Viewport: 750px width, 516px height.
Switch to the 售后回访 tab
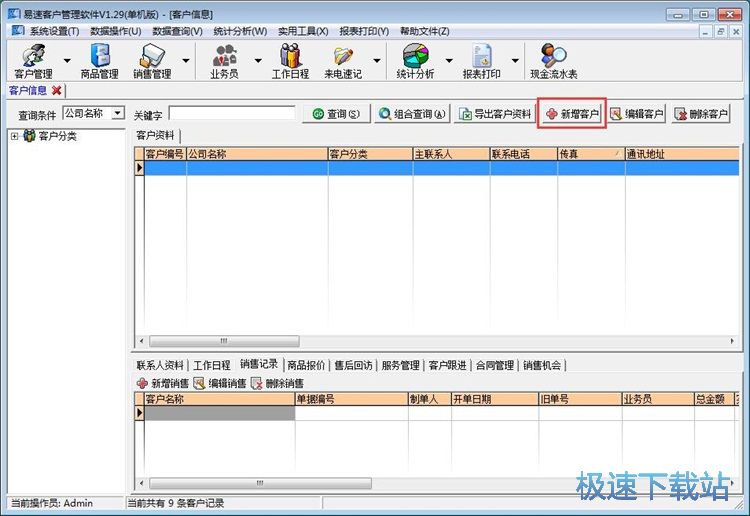[353, 365]
